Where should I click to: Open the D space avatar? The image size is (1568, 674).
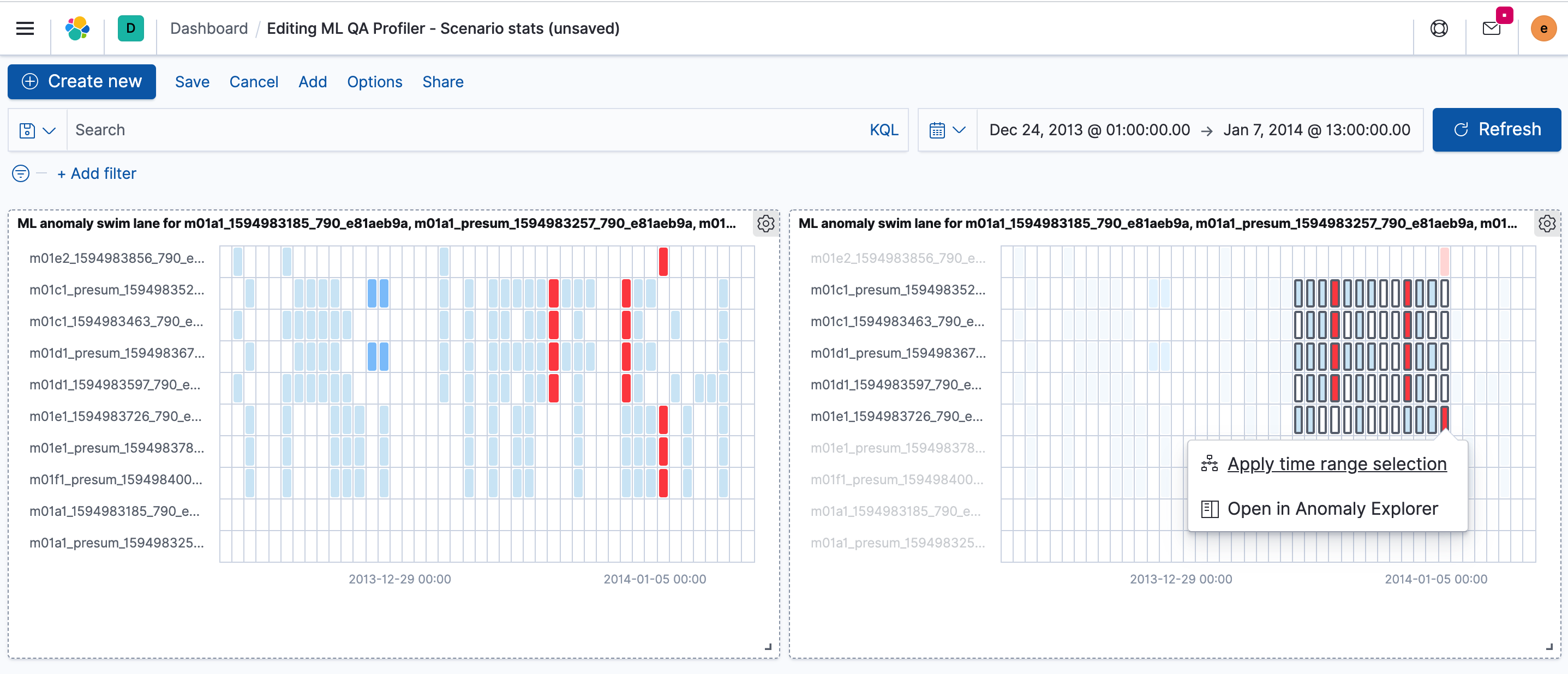pos(130,28)
